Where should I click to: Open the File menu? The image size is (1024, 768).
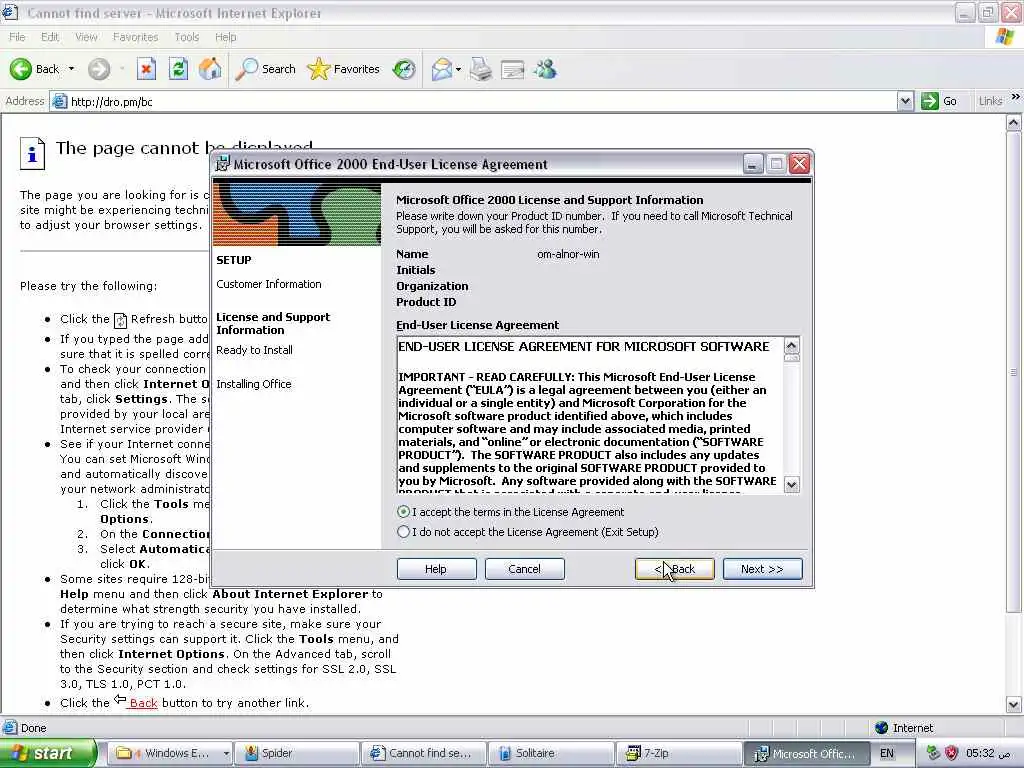point(17,37)
